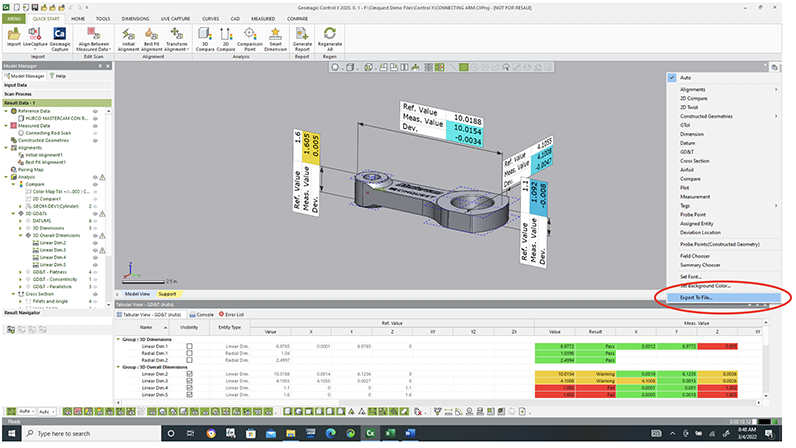Viewport: 796px width, 448px height.
Task: Click yellow Warning cell for Linear Dim.2
Action: (595, 374)
